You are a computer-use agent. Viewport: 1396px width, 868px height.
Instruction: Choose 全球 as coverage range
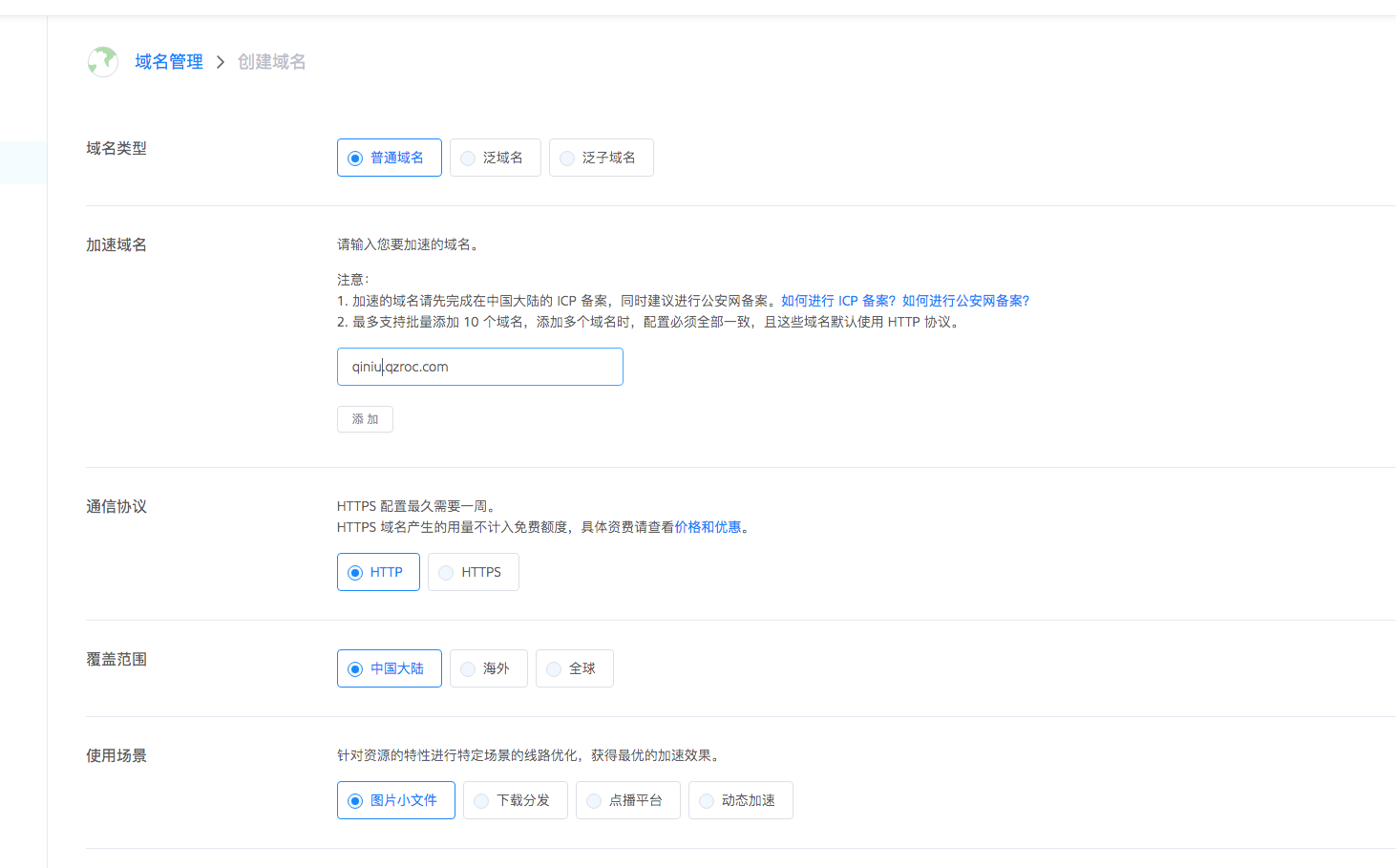[x=574, y=668]
